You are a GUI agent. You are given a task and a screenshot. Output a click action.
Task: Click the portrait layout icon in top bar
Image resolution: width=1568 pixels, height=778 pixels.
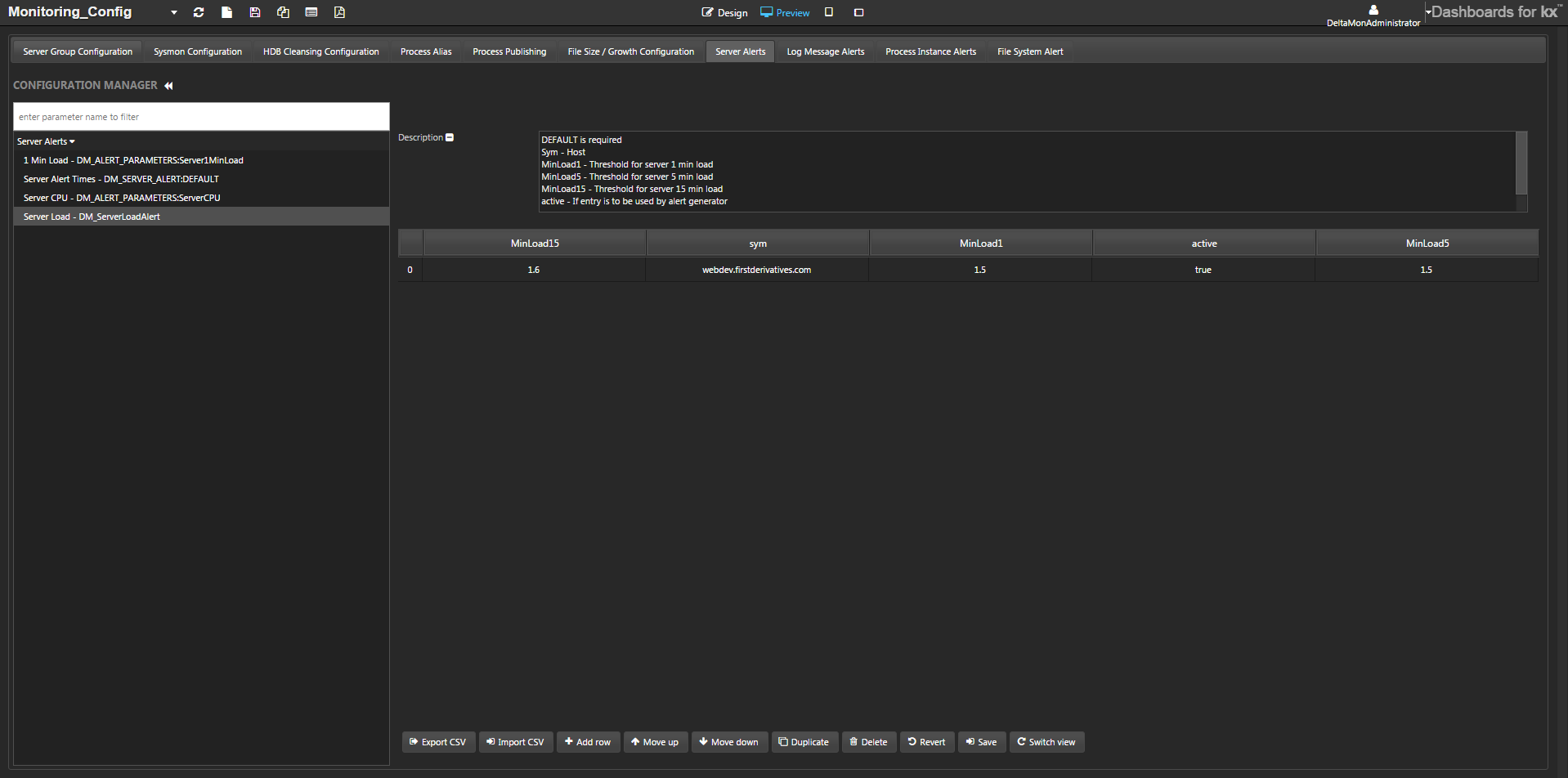(829, 12)
